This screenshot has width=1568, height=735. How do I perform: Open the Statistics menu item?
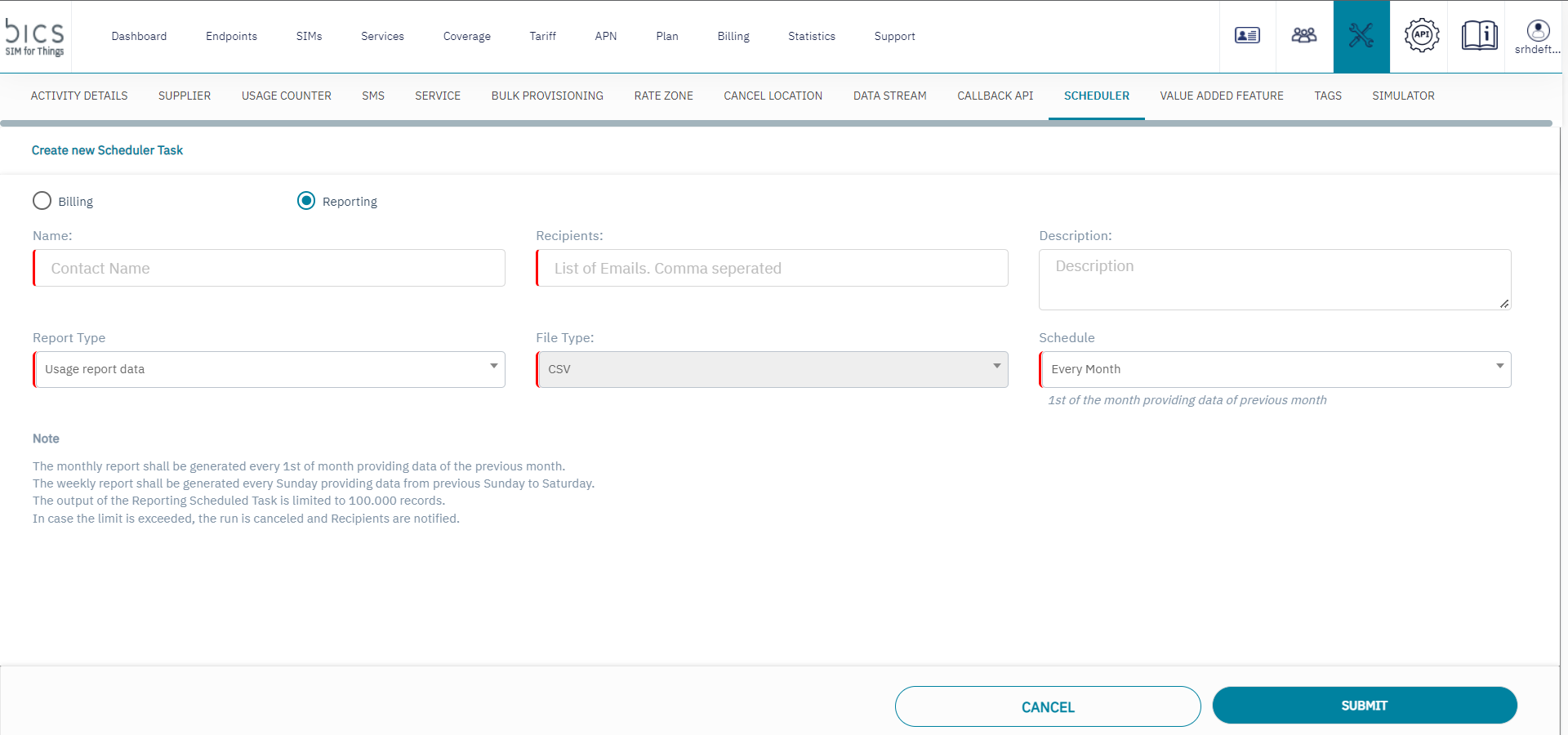tap(811, 36)
